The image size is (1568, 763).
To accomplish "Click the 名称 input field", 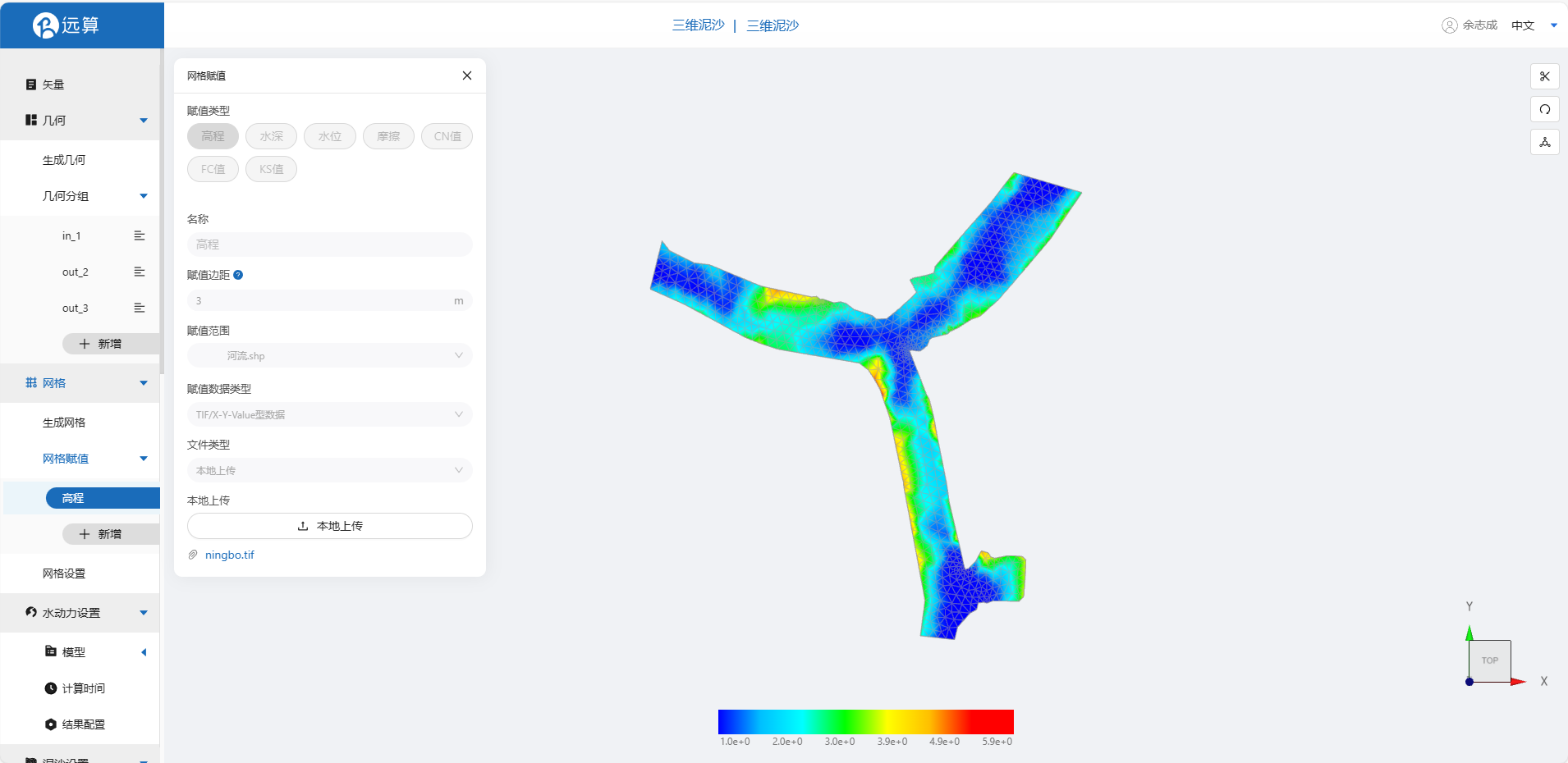I will click(x=330, y=244).
